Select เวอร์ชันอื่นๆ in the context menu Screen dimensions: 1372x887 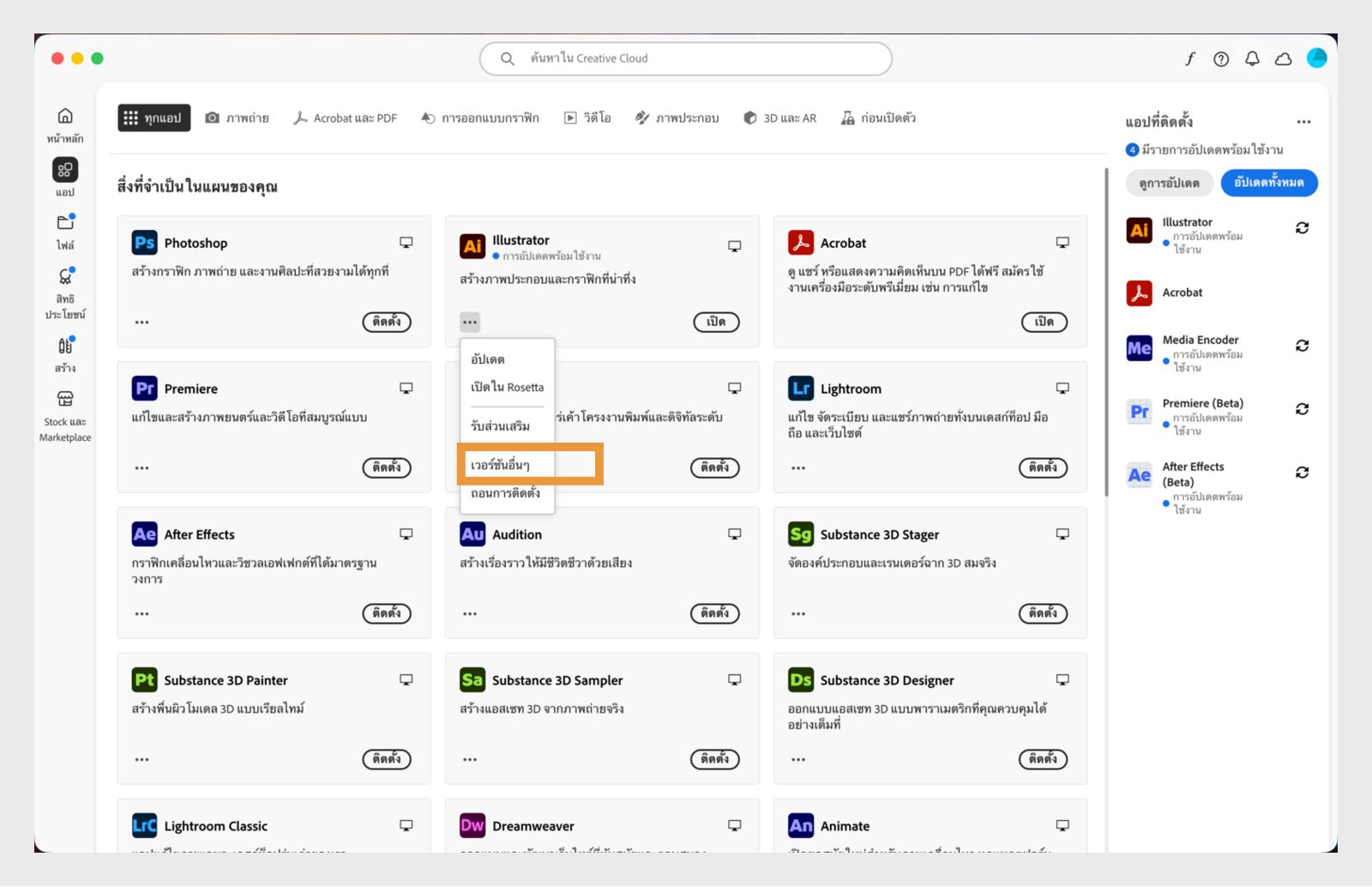(x=501, y=465)
